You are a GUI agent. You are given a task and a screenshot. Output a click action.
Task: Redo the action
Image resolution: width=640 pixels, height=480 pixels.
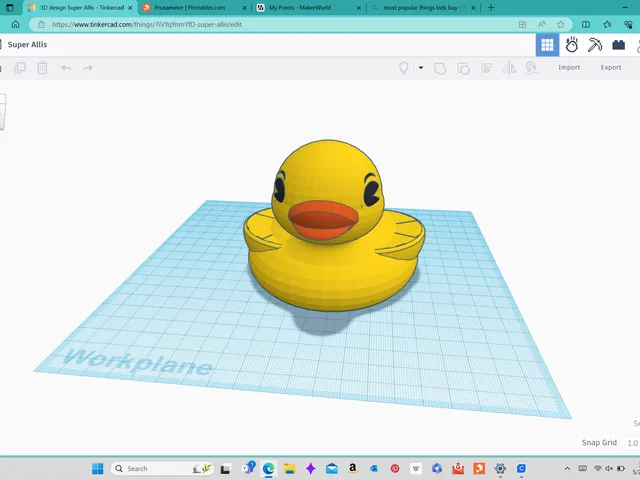[88, 68]
